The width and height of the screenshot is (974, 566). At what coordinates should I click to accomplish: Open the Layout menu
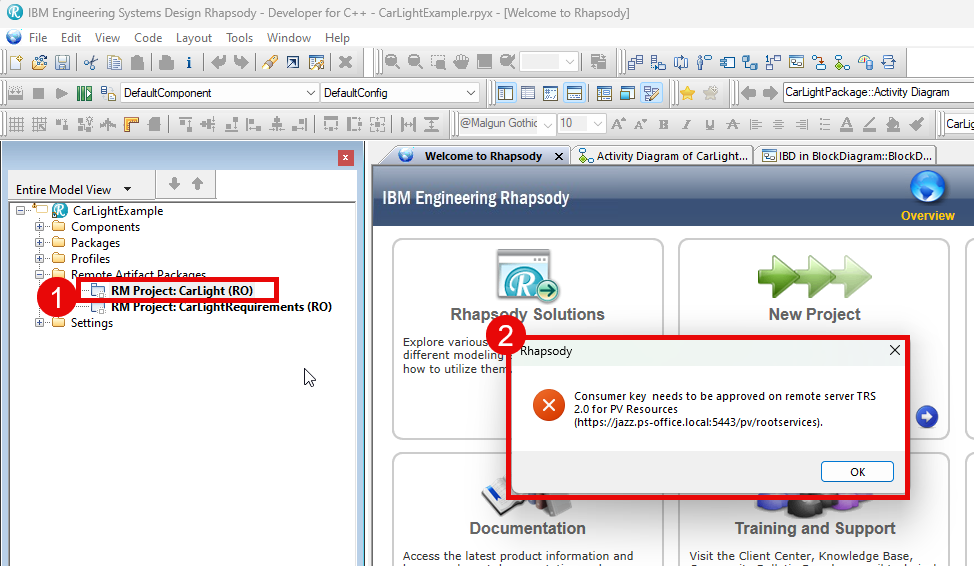193,38
